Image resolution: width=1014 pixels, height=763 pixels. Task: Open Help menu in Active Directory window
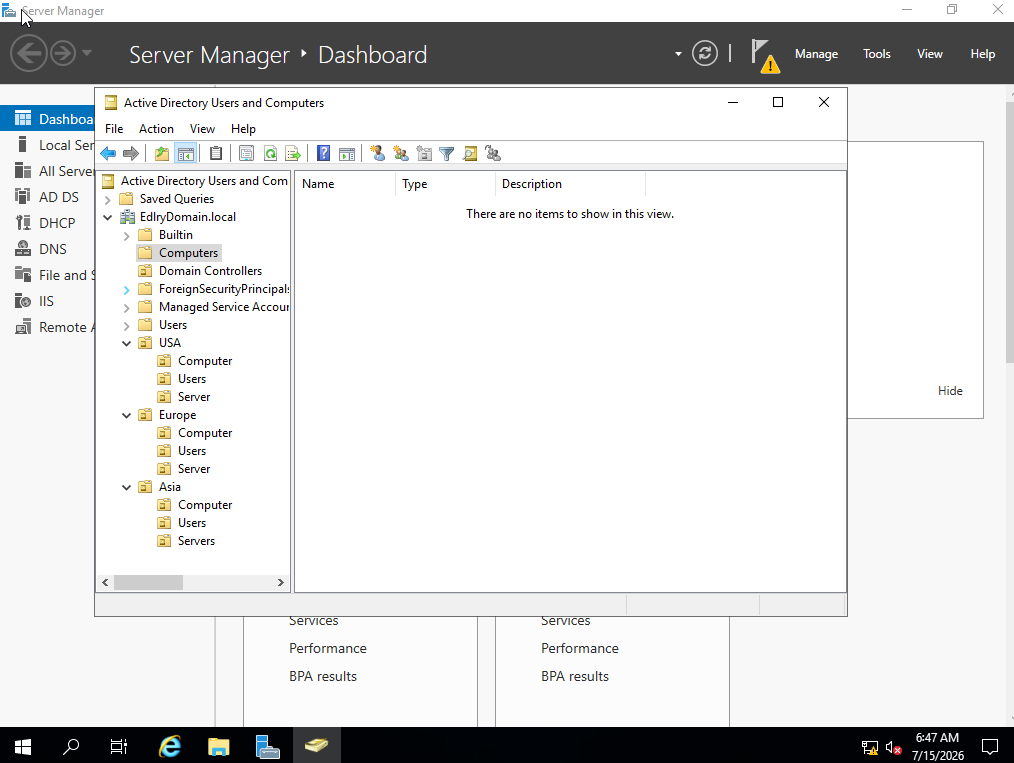click(243, 129)
